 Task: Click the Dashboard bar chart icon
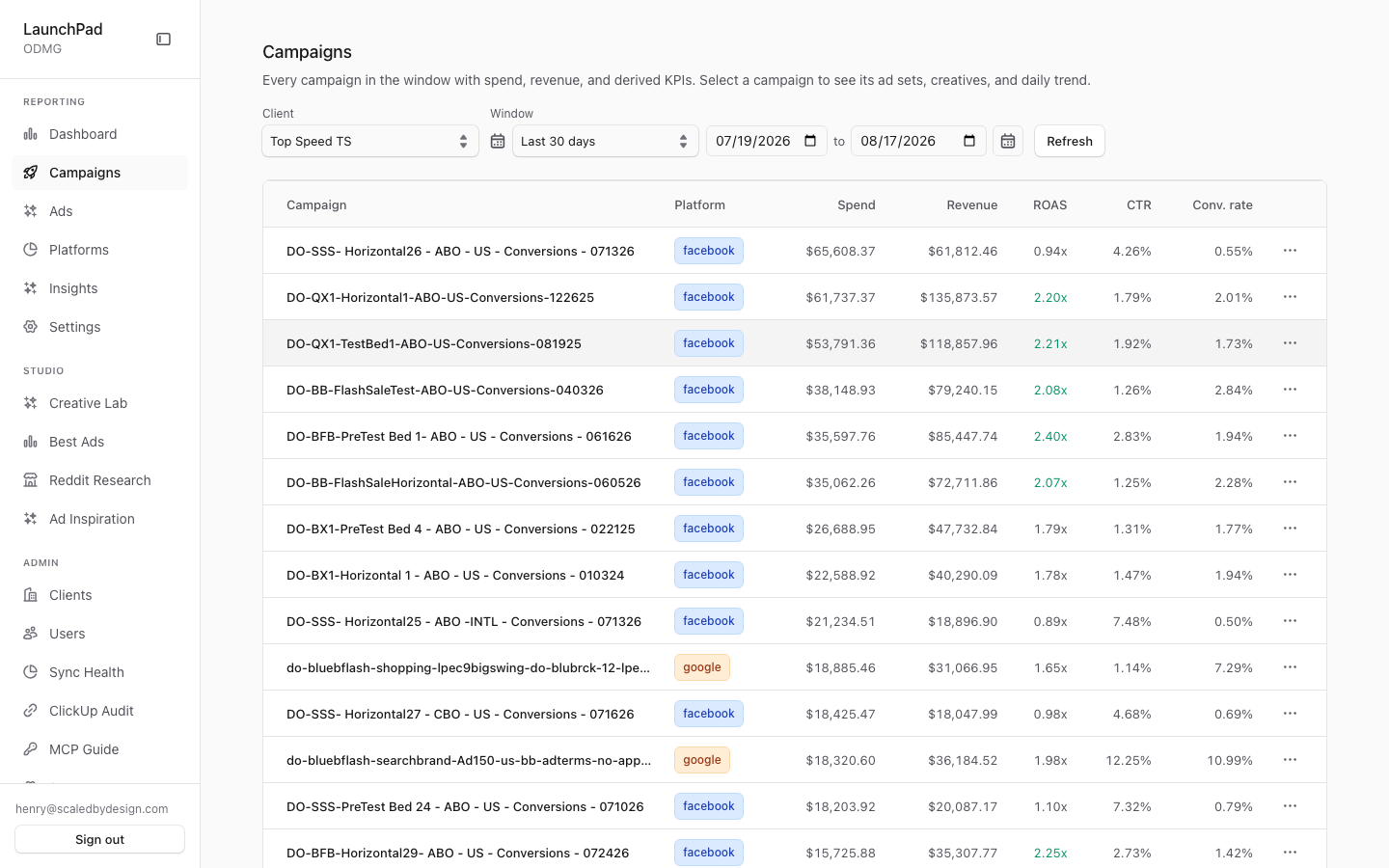[31, 134]
